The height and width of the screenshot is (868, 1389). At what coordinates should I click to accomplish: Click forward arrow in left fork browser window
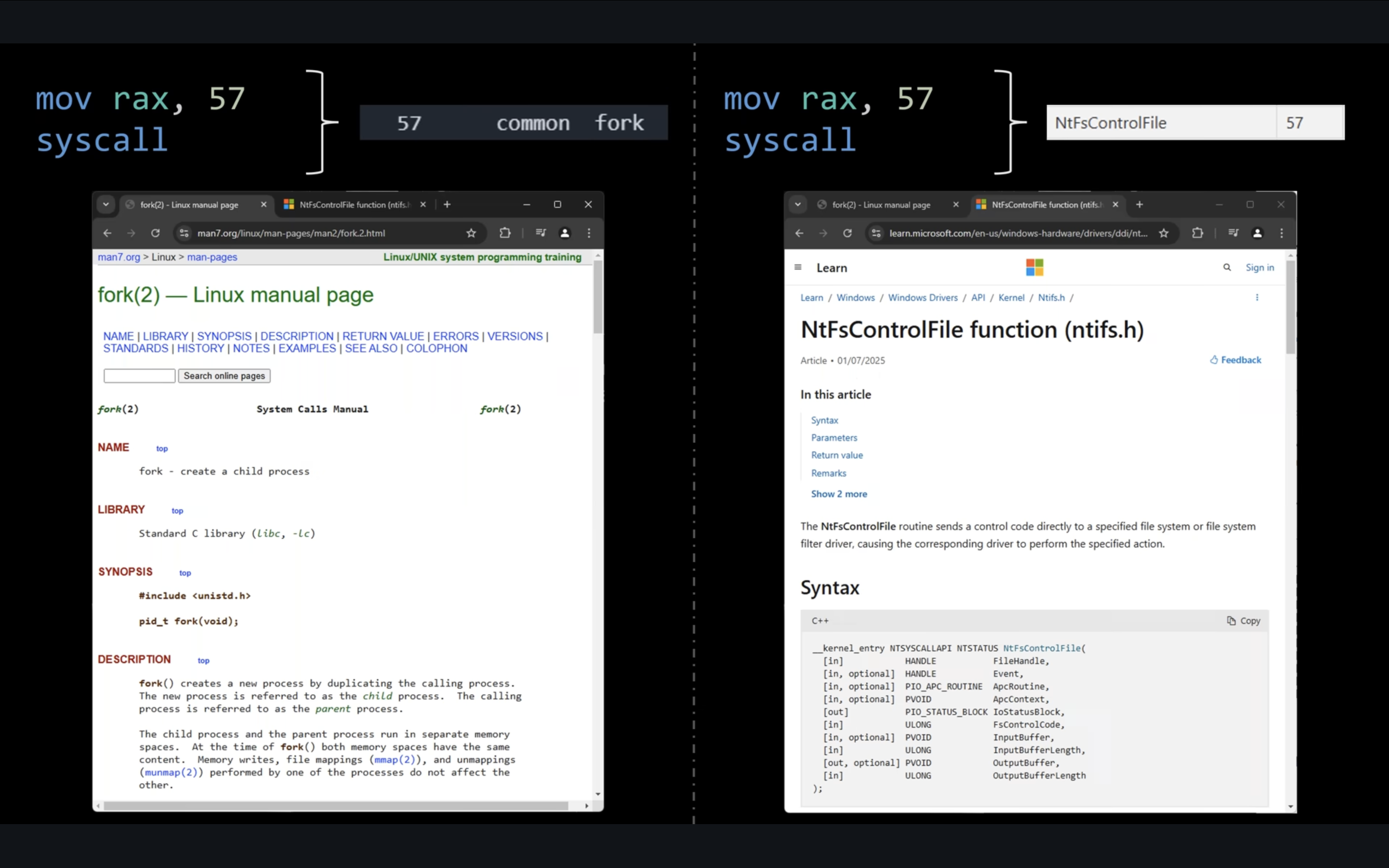pos(132,233)
